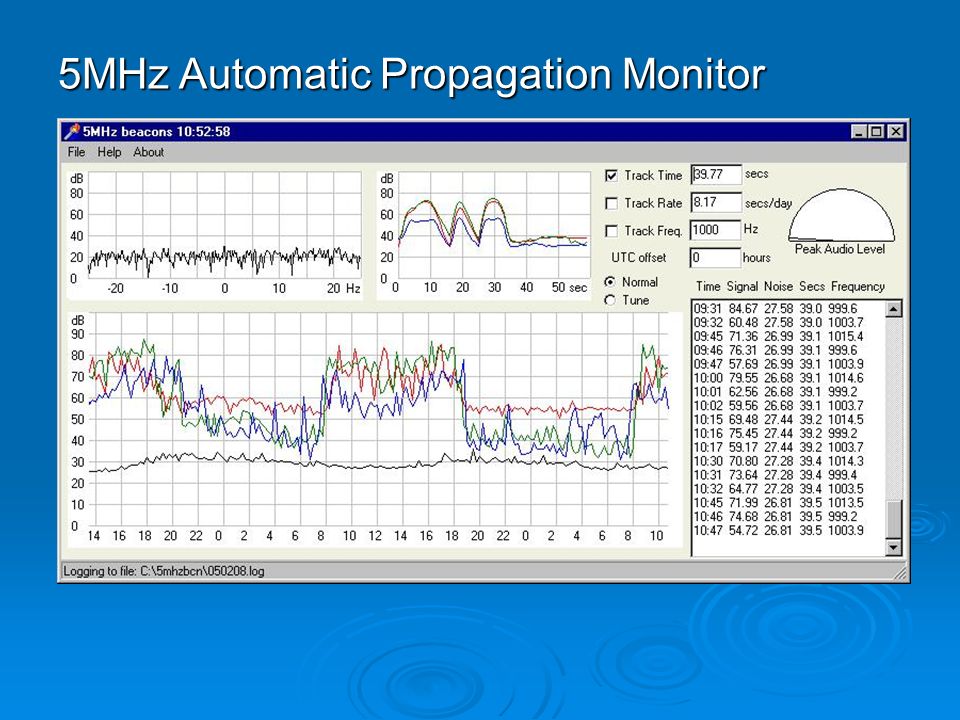This screenshot has height=720, width=960.
Task: Open the File menu
Action: (76, 152)
